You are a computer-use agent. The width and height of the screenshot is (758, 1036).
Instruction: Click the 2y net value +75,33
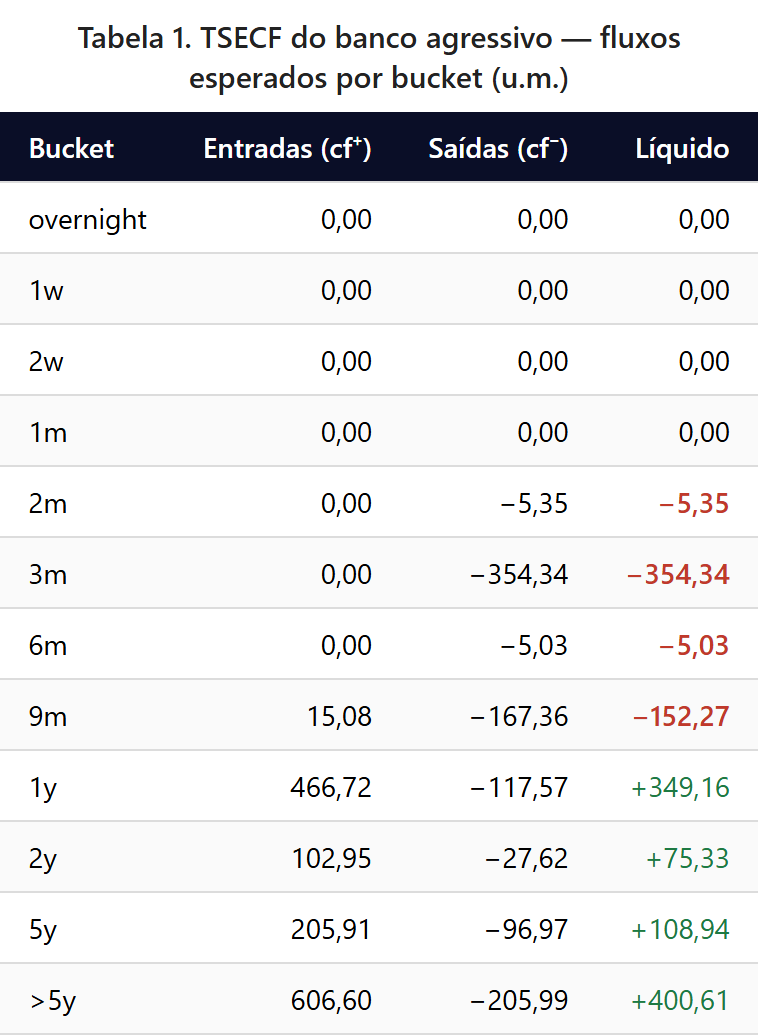click(x=687, y=859)
